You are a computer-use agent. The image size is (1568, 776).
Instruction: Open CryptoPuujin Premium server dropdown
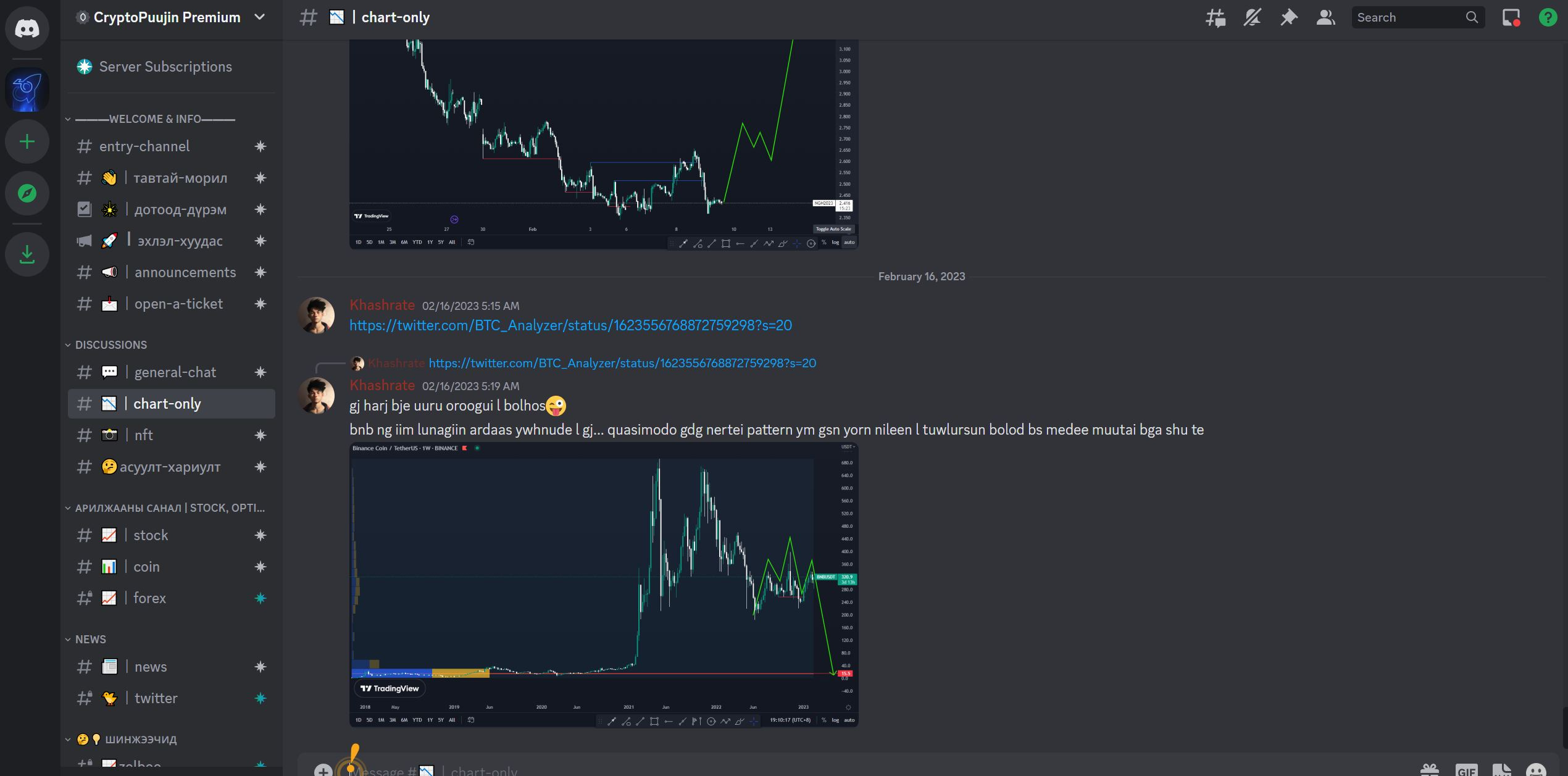260,17
